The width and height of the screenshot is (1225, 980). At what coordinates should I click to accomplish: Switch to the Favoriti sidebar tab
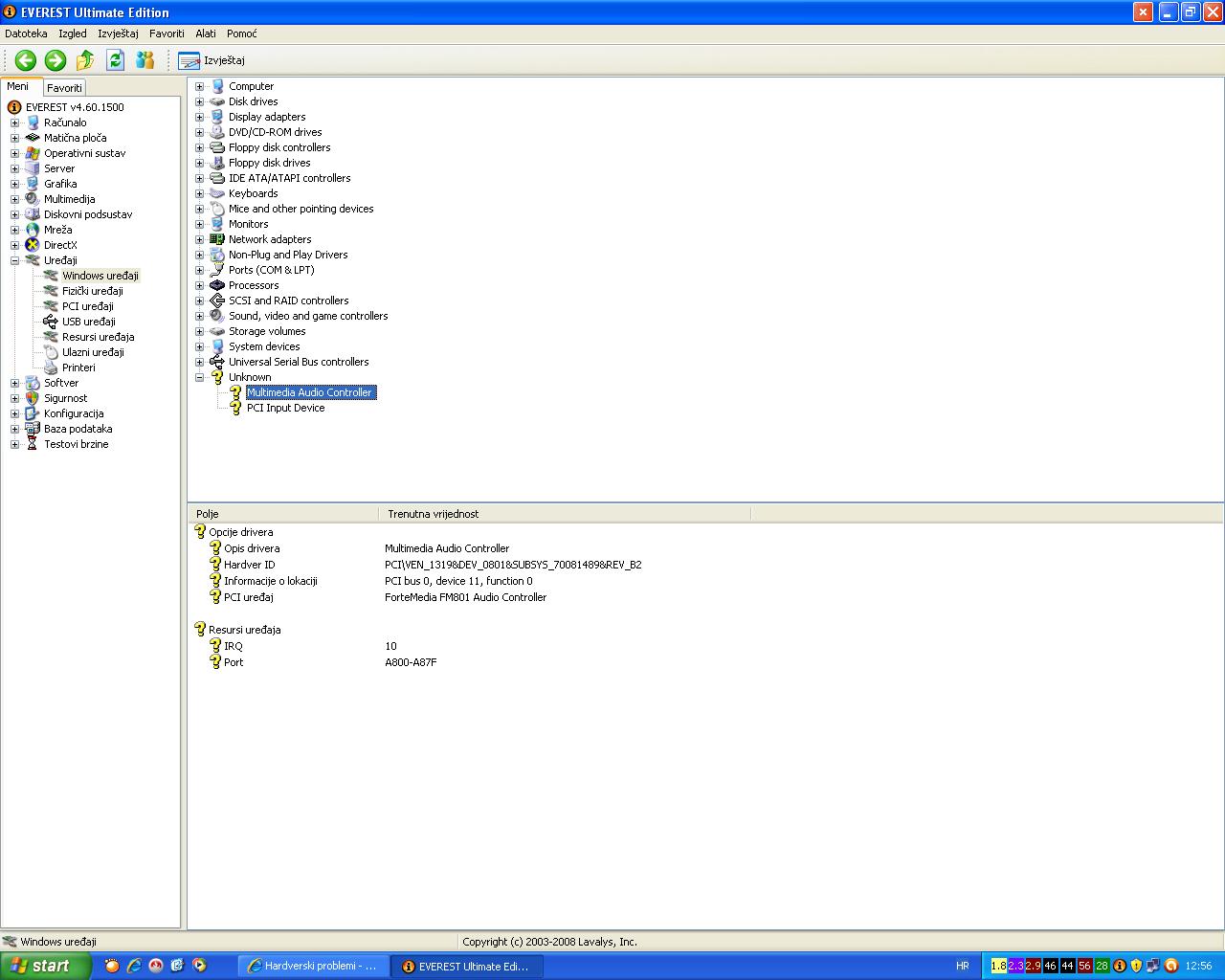tap(65, 87)
